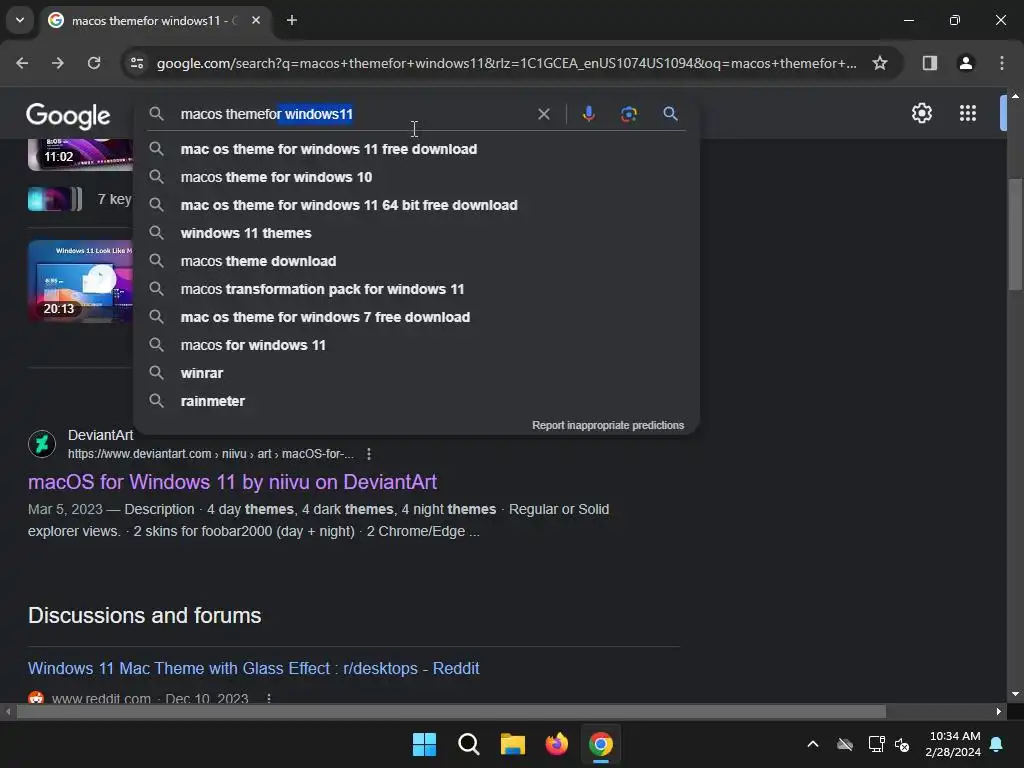Open the 20:13 video thumbnail
This screenshot has width=1024, height=768.
80,281
